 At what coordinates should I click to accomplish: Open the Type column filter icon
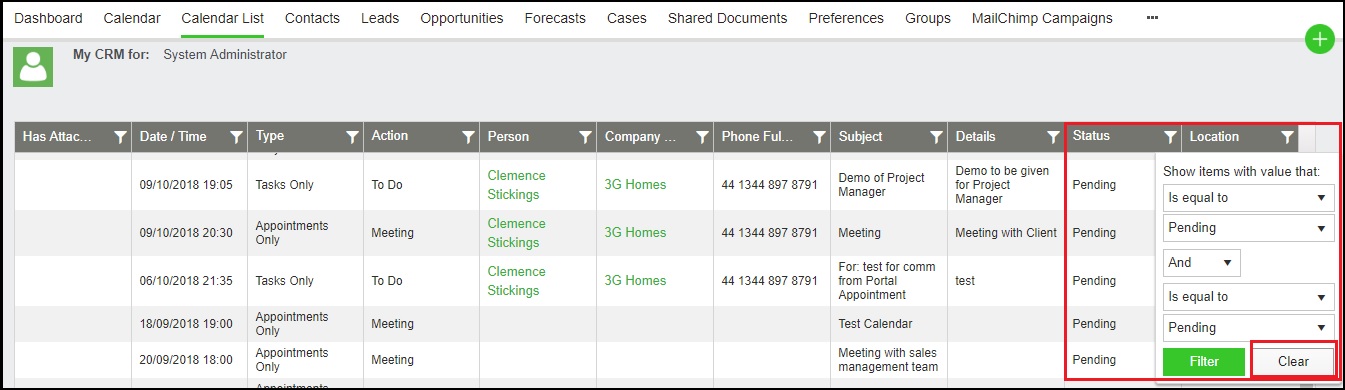pyautogui.click(x=353, y=137)
